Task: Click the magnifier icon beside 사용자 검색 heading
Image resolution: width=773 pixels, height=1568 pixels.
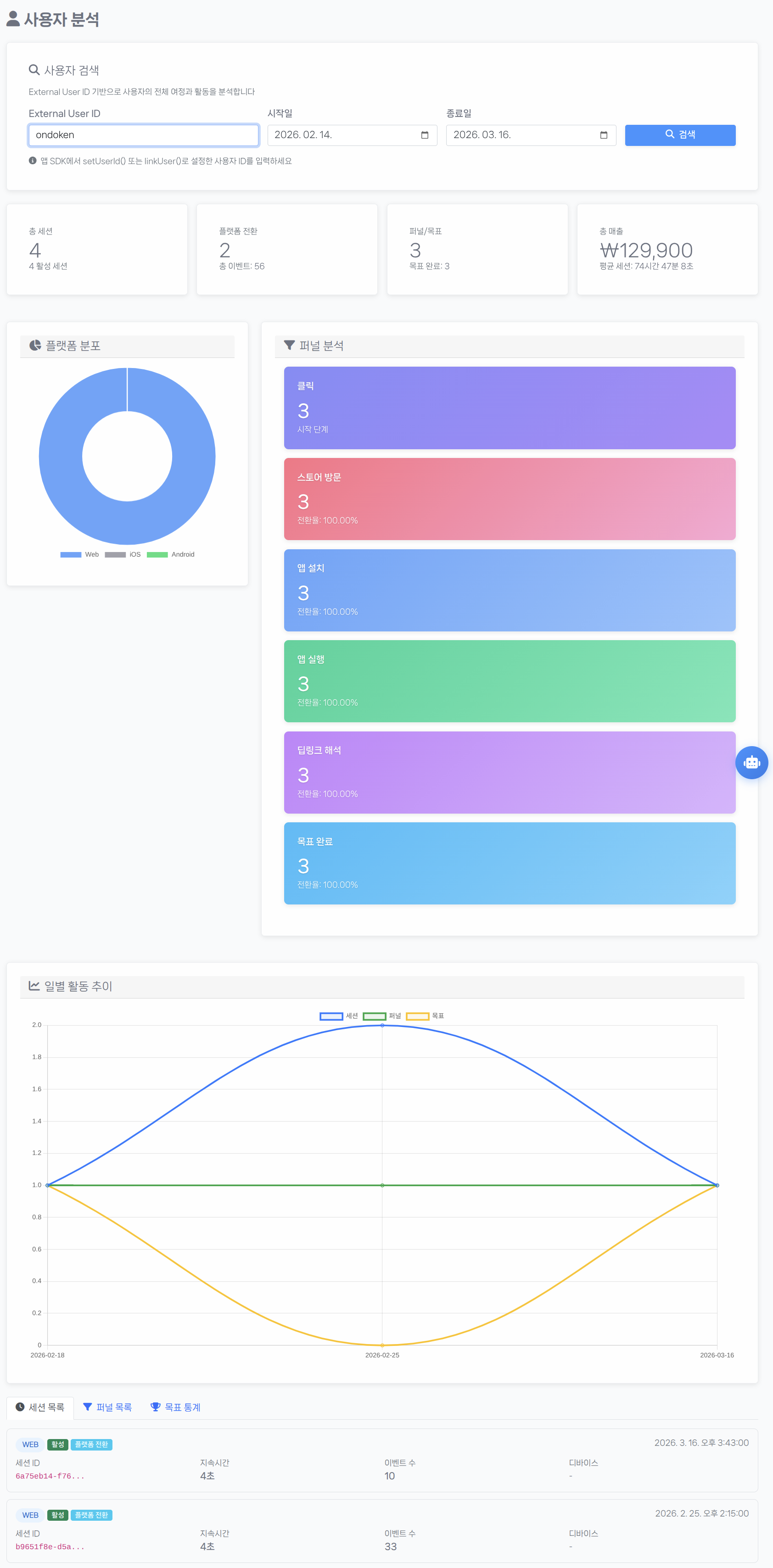Action: click(x=34, y=69)
